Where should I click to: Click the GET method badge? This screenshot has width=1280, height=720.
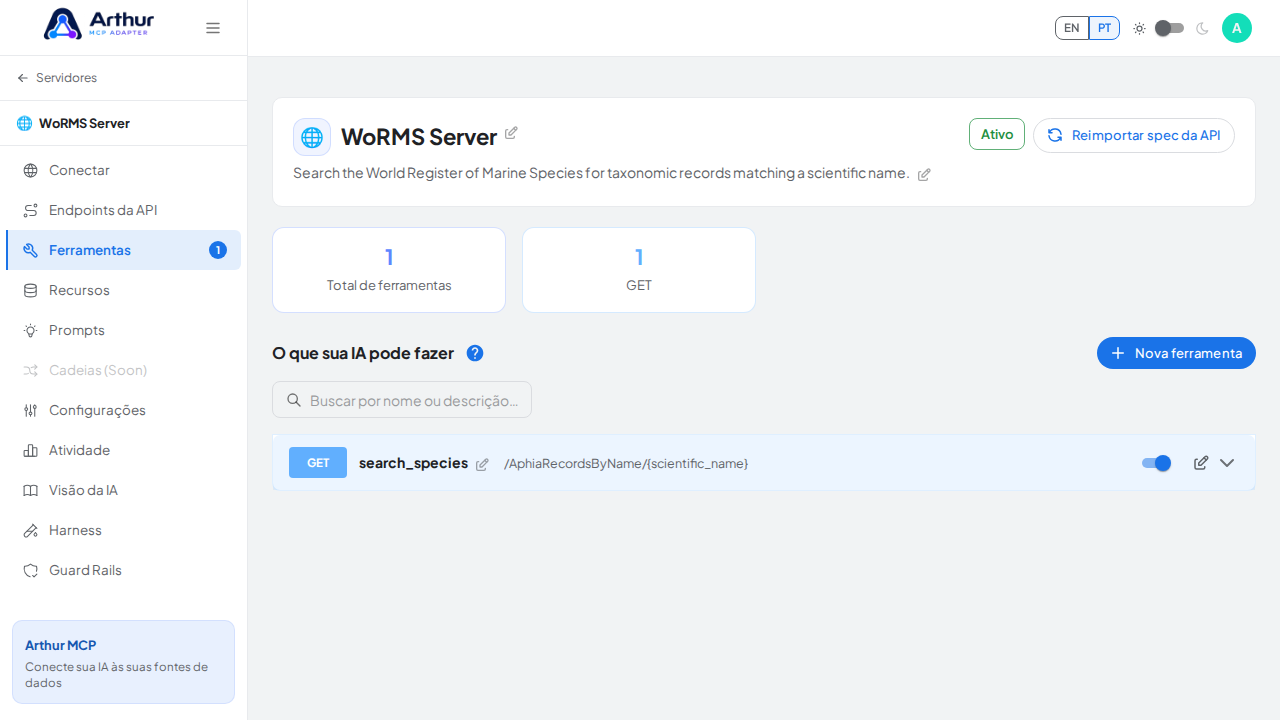(x=318, y=463)
